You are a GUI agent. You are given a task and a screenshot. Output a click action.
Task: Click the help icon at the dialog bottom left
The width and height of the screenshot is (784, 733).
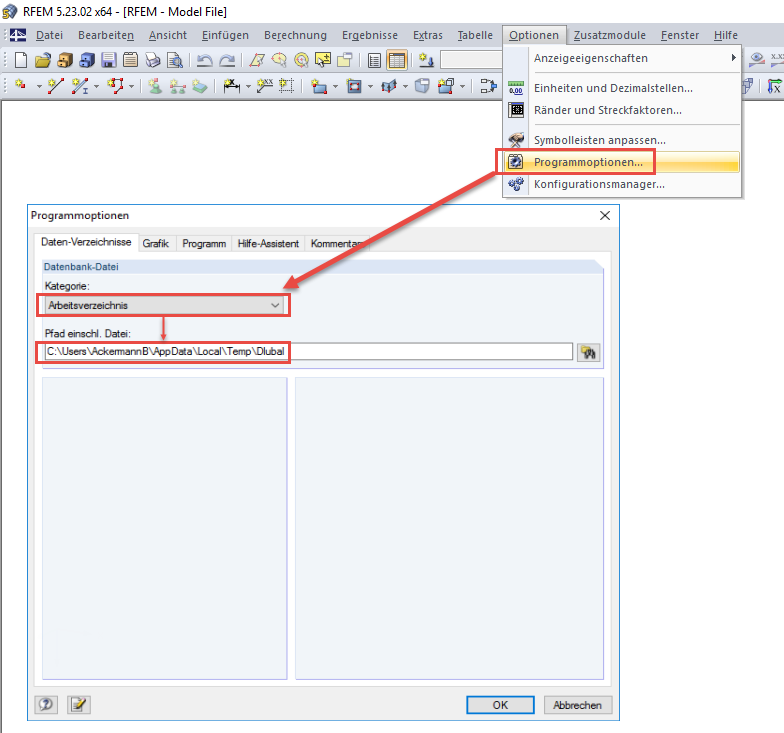pyautogui.click(x=46, y=704)
